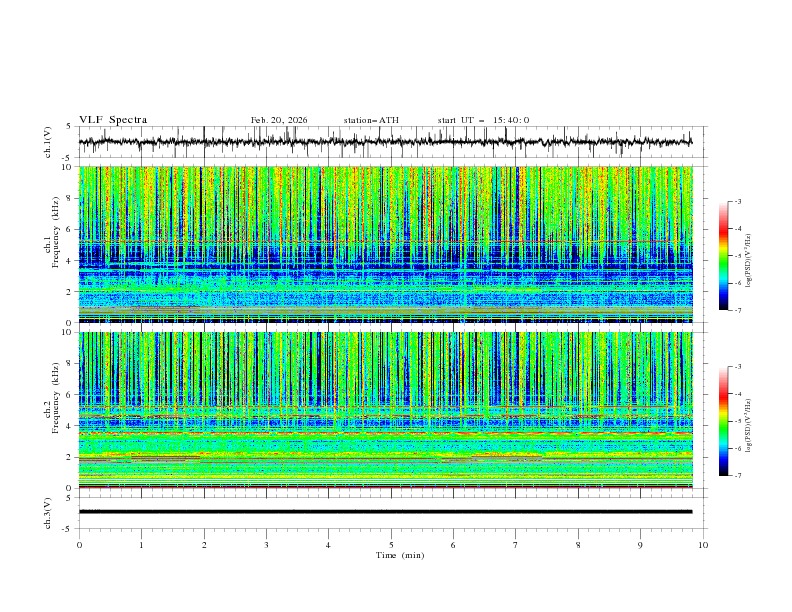Select the 5-minute tick label on Time axis
792x612 pixels.
coord(391,545)
